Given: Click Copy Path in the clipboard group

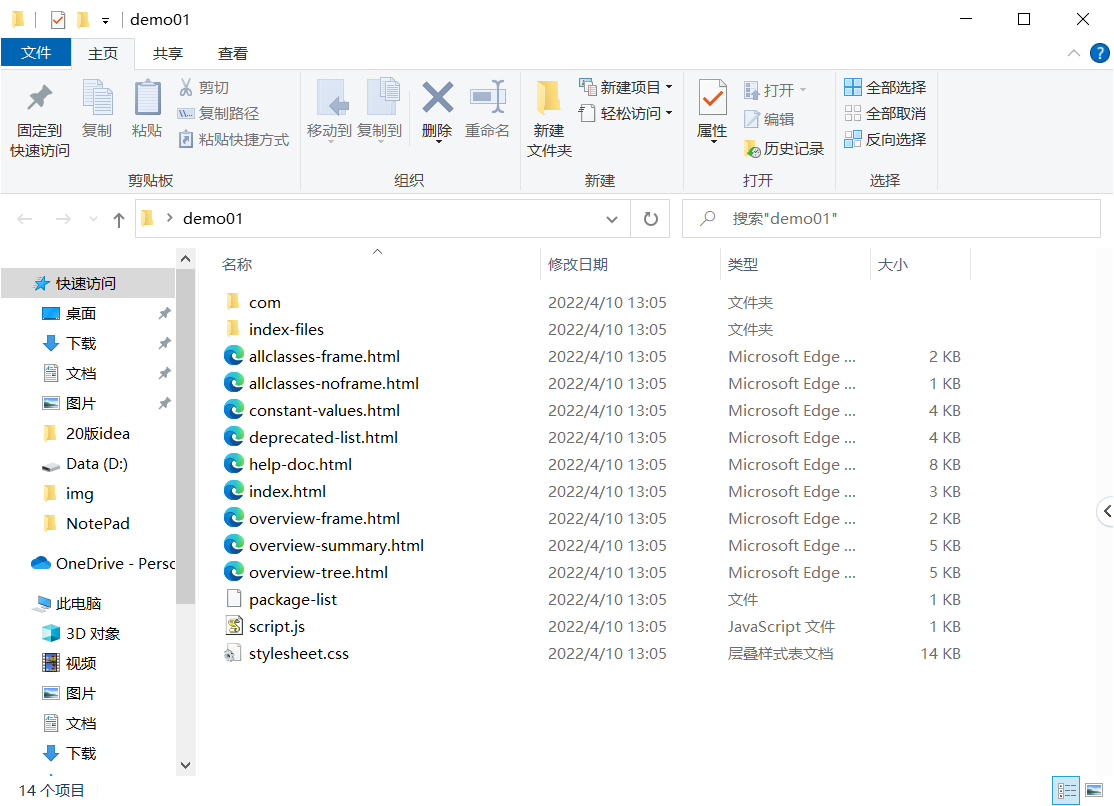Looking at the screenshot, I should pos(218,114).
